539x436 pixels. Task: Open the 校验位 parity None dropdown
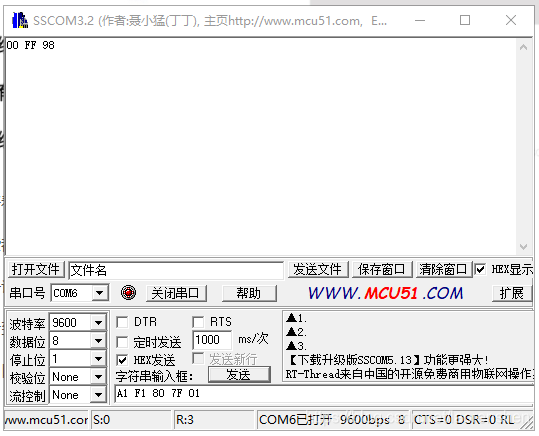pyautogui.click(x=98, y=377)
